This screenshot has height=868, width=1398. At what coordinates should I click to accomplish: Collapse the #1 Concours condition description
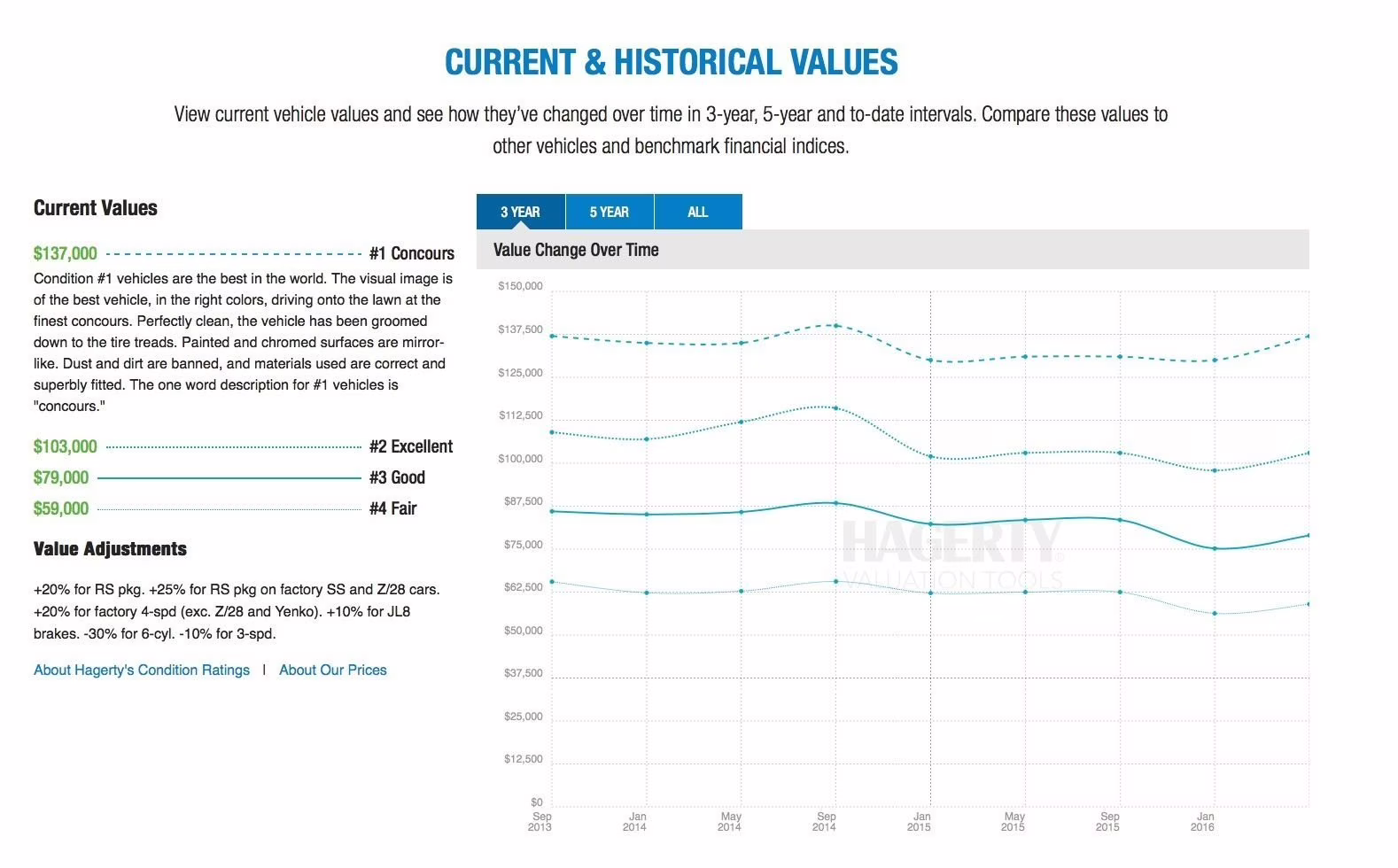point(411,253)
